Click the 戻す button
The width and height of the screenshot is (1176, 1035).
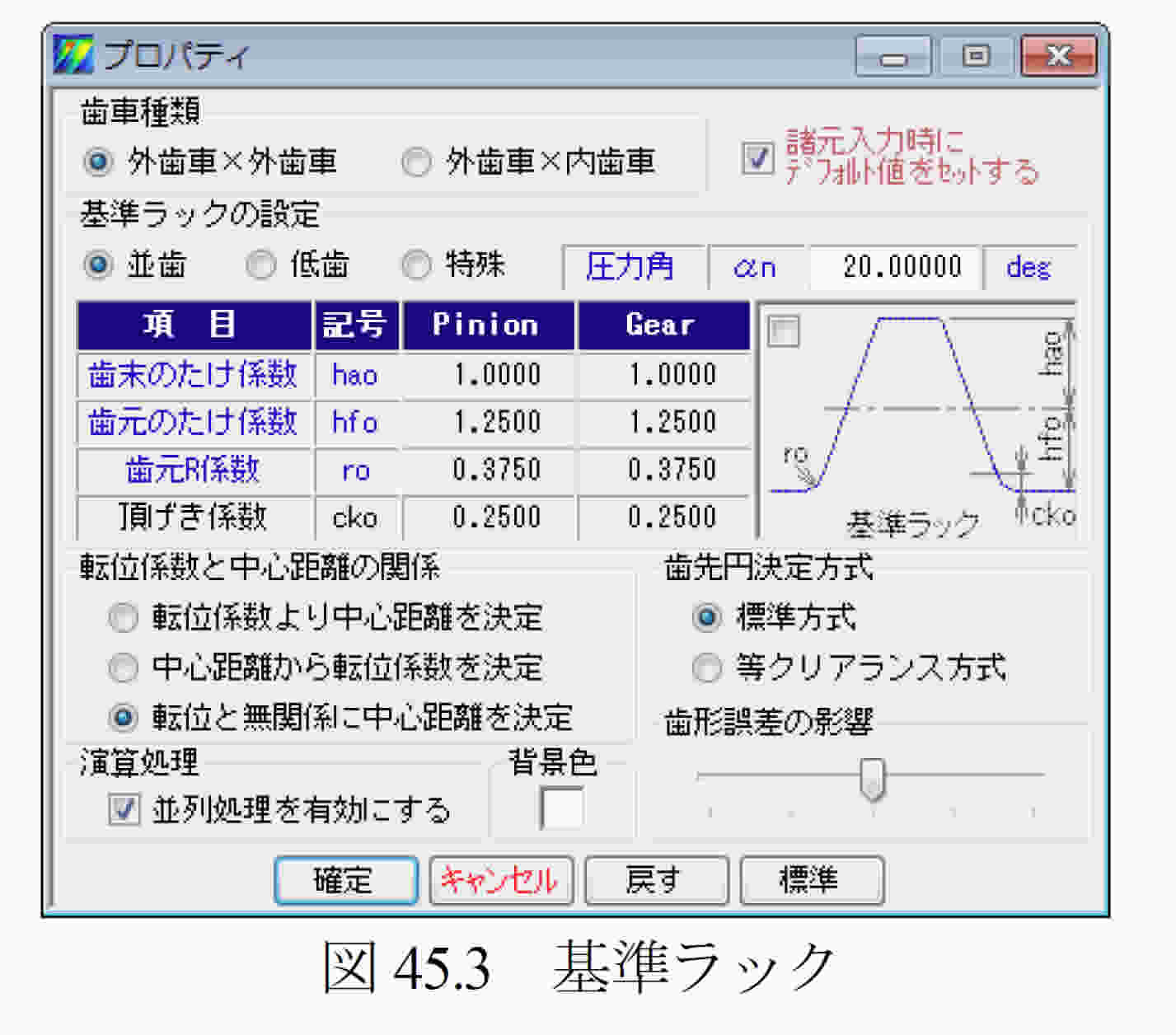[x=656, y=880]
